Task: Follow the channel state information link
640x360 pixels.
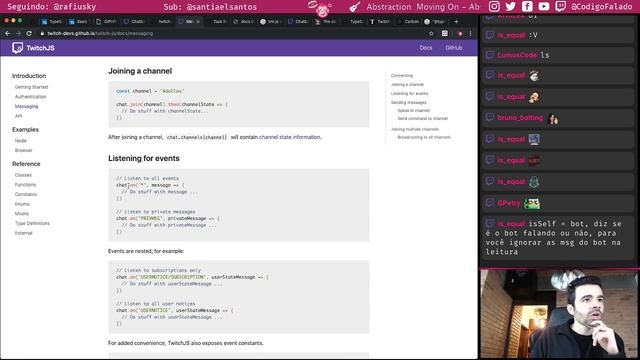Action: tap(290, 137)
